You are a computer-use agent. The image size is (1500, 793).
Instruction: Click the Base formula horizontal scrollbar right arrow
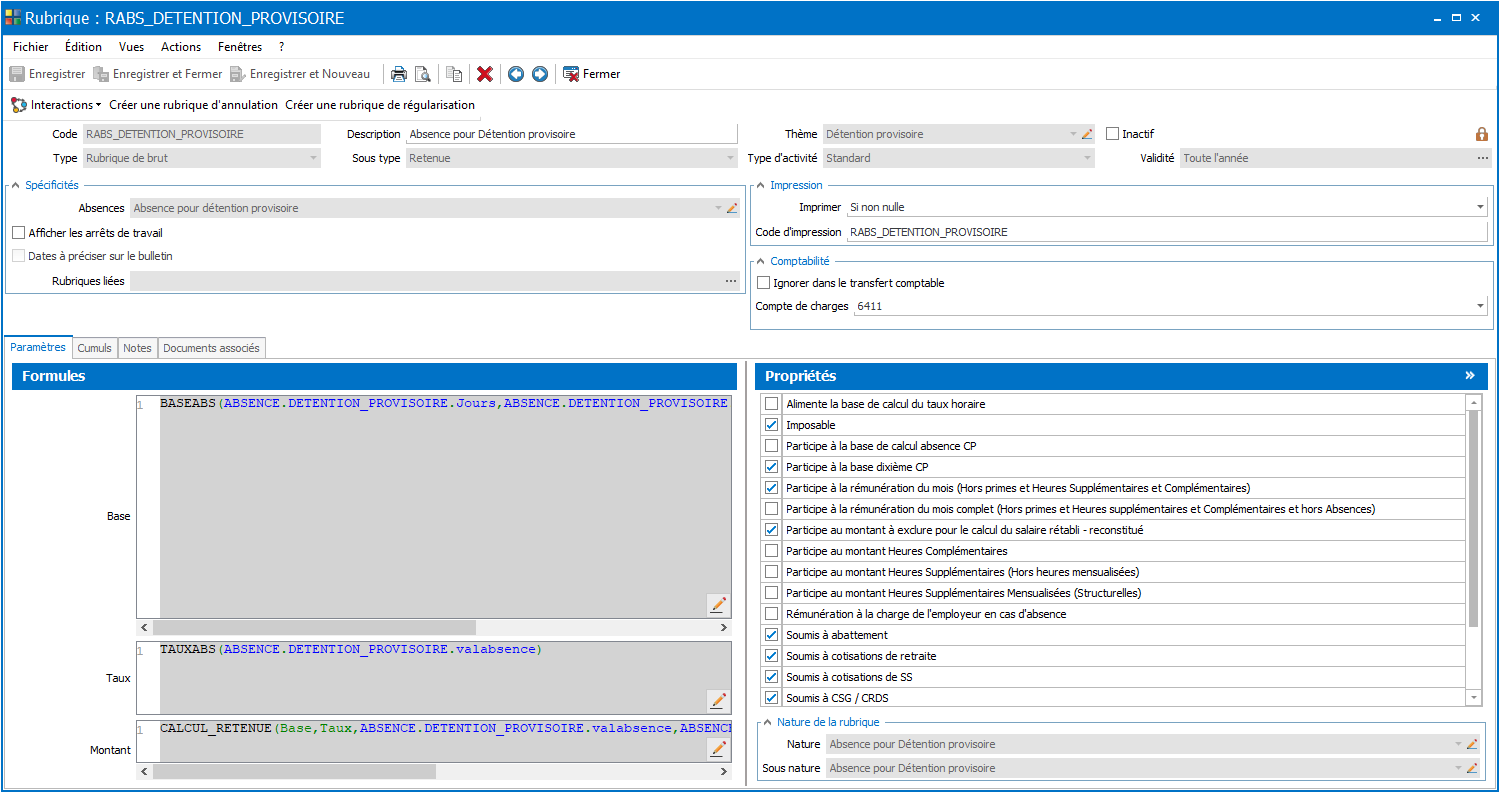[724, 628]
